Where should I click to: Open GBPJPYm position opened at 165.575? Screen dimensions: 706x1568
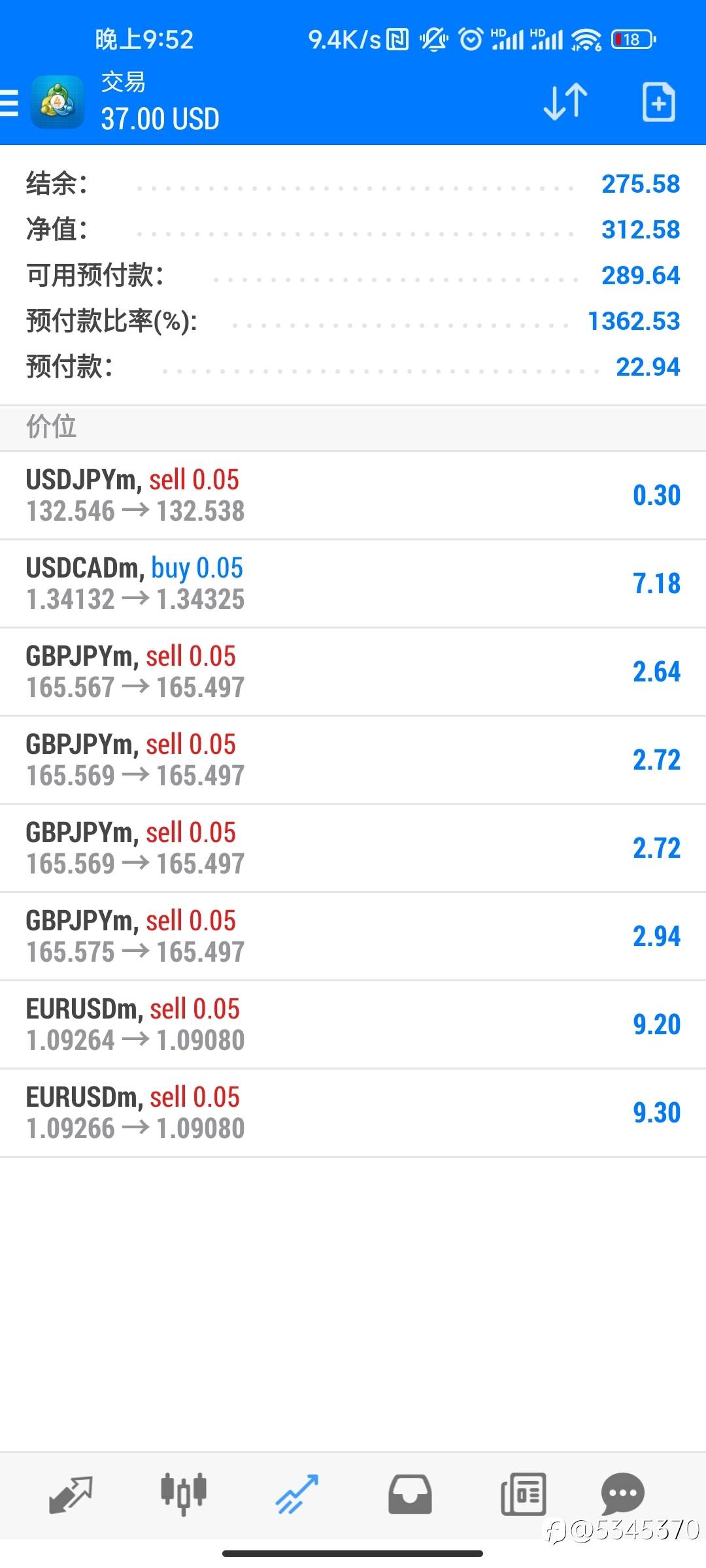point(353,936)
